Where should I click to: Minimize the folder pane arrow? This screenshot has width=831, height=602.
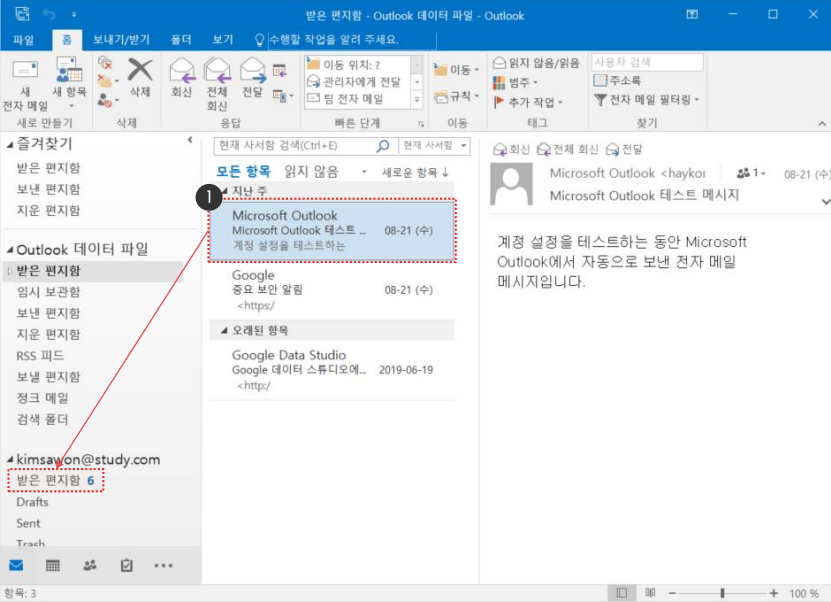pyautogui.click(x=190, y=140)
